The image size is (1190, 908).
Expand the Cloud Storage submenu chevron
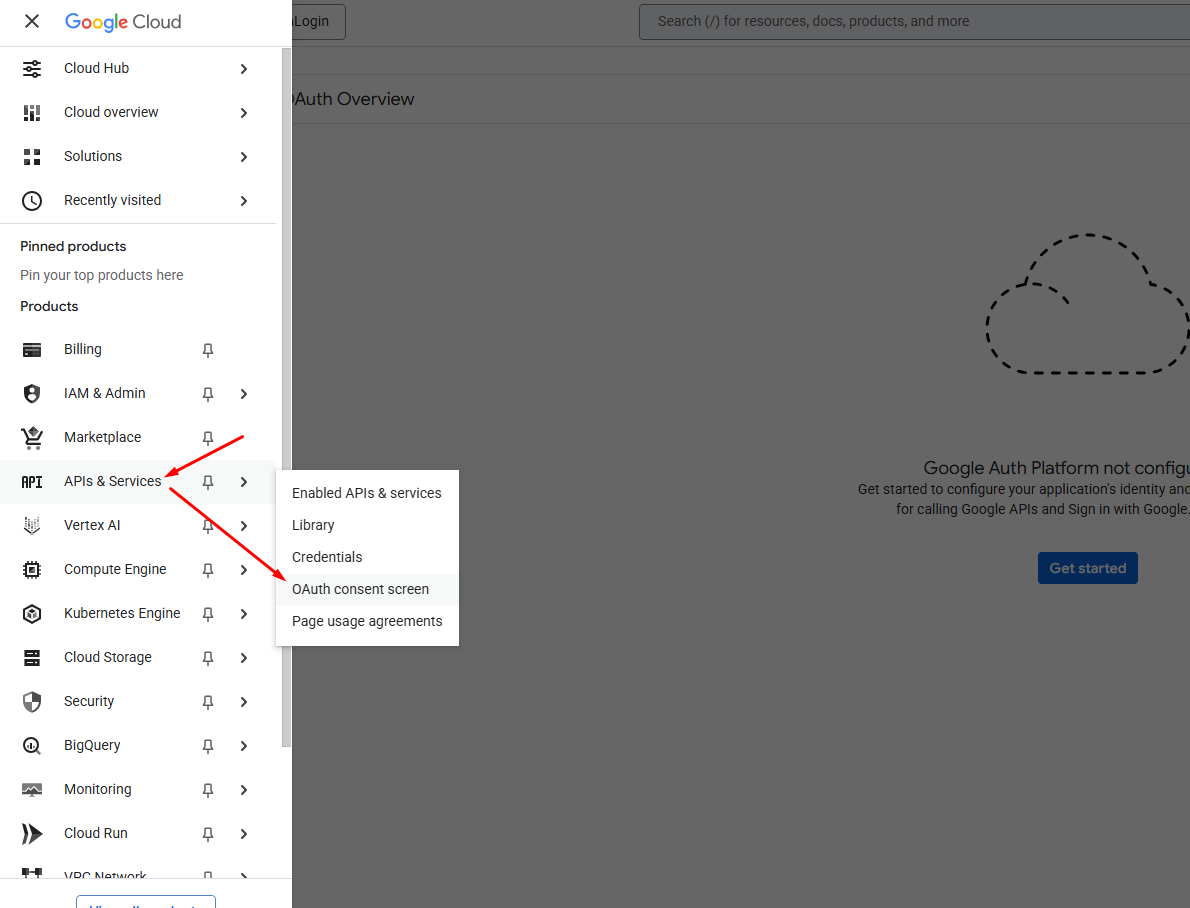(x=244, y=658)
